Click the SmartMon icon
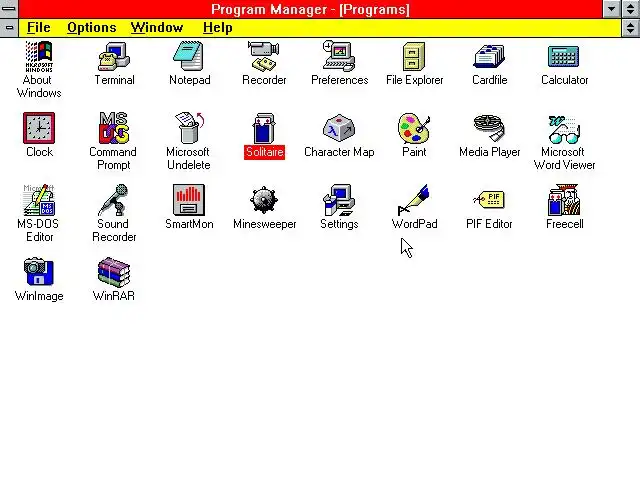Screen dimensions: 640x480 tap(189, 200)
